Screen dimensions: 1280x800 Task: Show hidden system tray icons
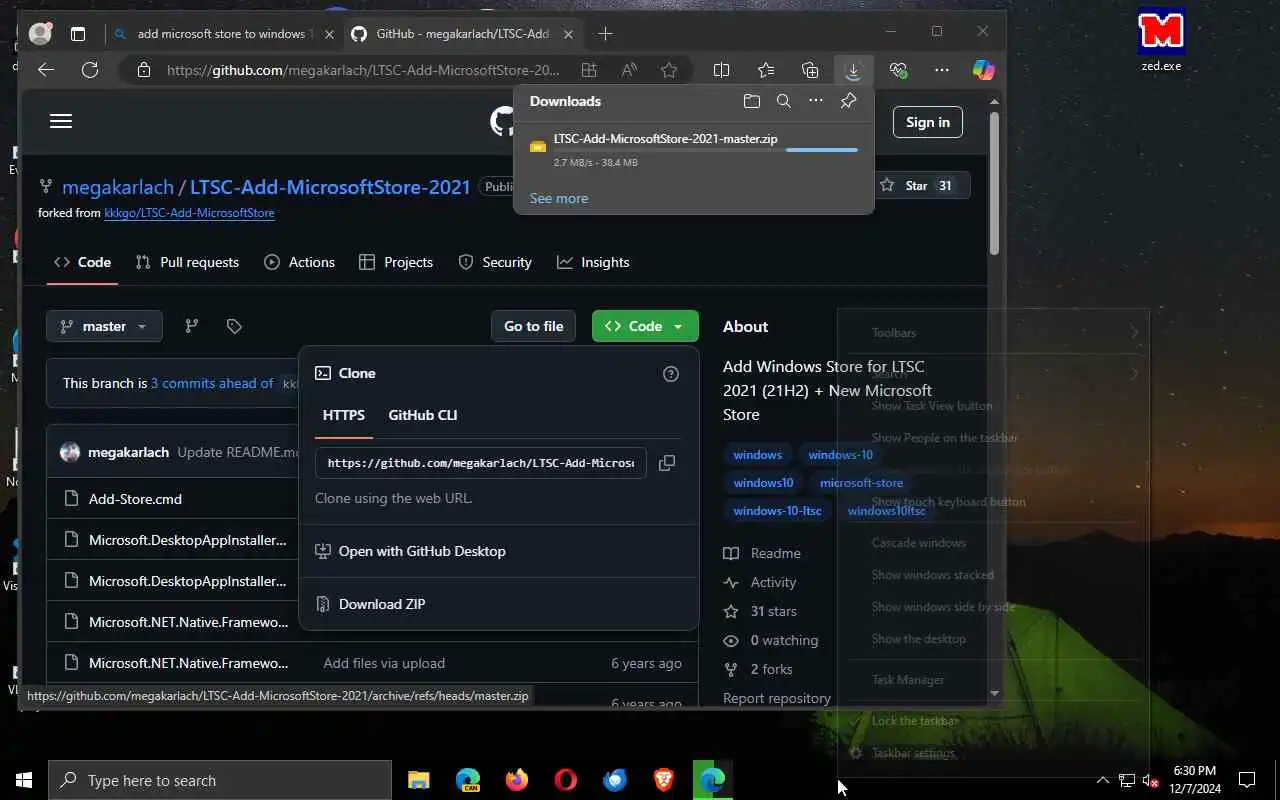(1102, 781)
